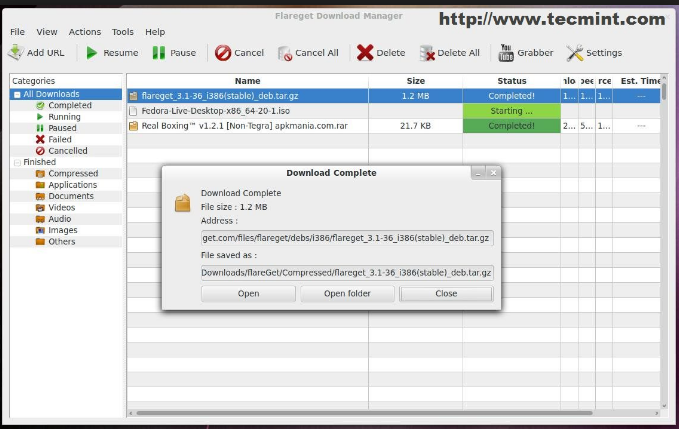
Task: Open the Tools menu
Action: (123, 32)
